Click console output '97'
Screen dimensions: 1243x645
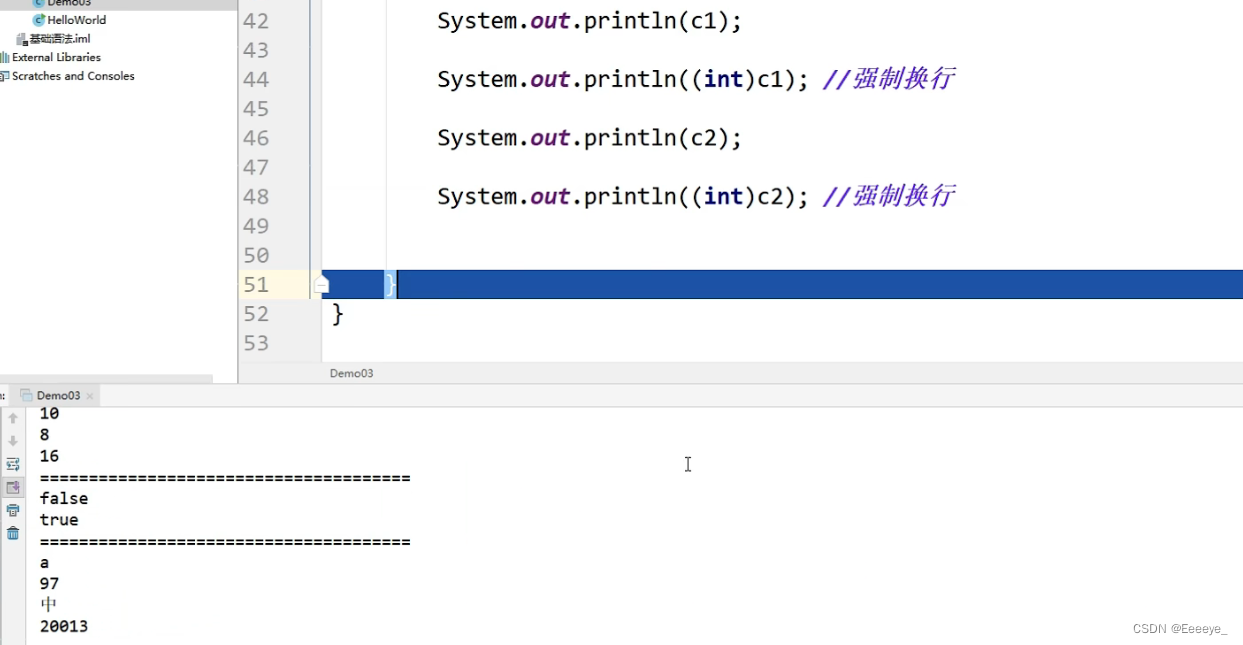click(x=49, y=584)
